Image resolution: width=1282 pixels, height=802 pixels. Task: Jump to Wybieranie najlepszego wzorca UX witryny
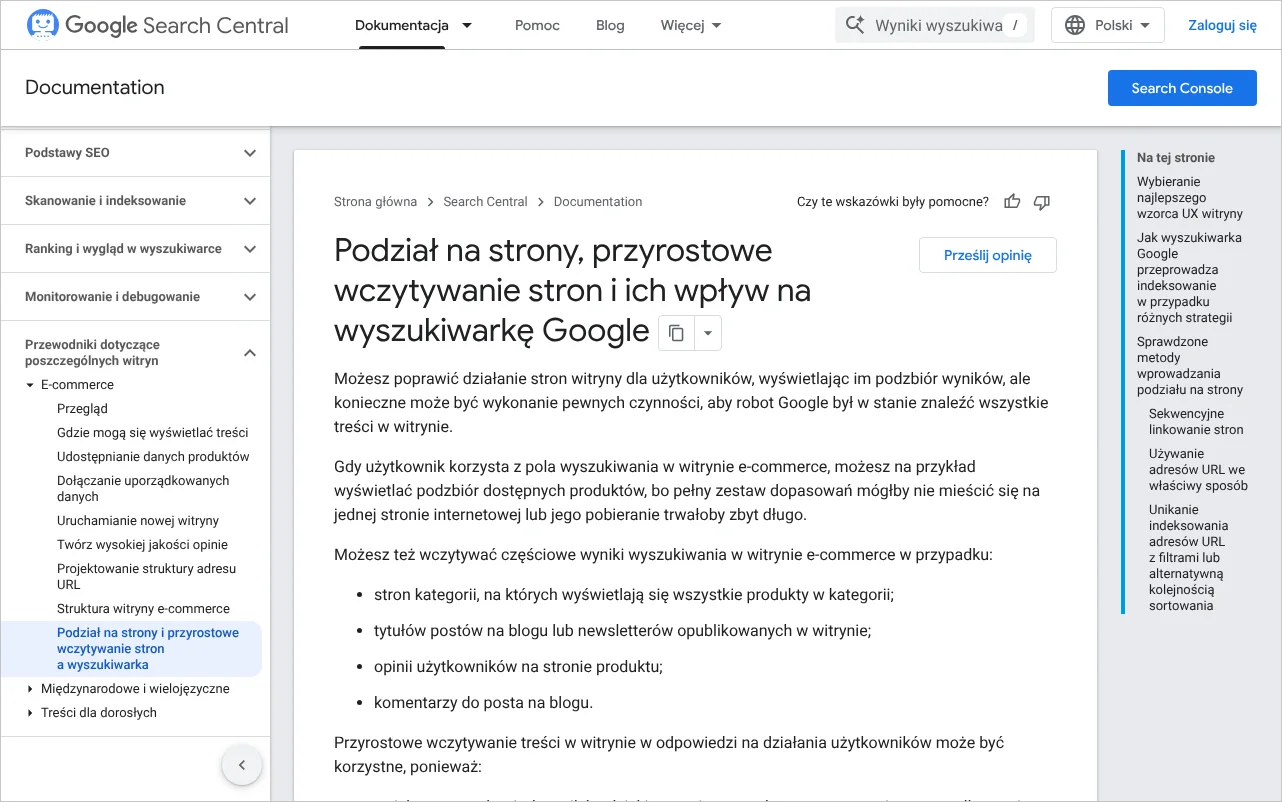(1190, 198)
